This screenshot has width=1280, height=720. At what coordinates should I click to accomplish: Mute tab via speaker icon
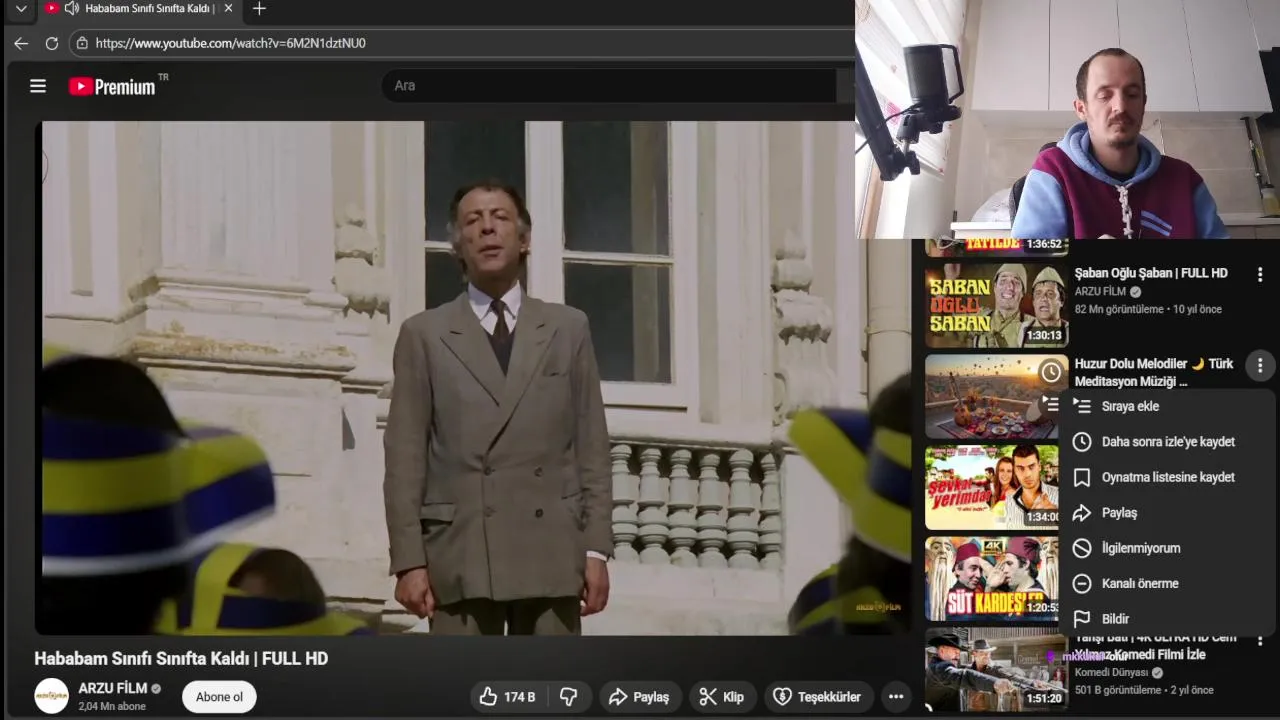(x=71, y=8)
